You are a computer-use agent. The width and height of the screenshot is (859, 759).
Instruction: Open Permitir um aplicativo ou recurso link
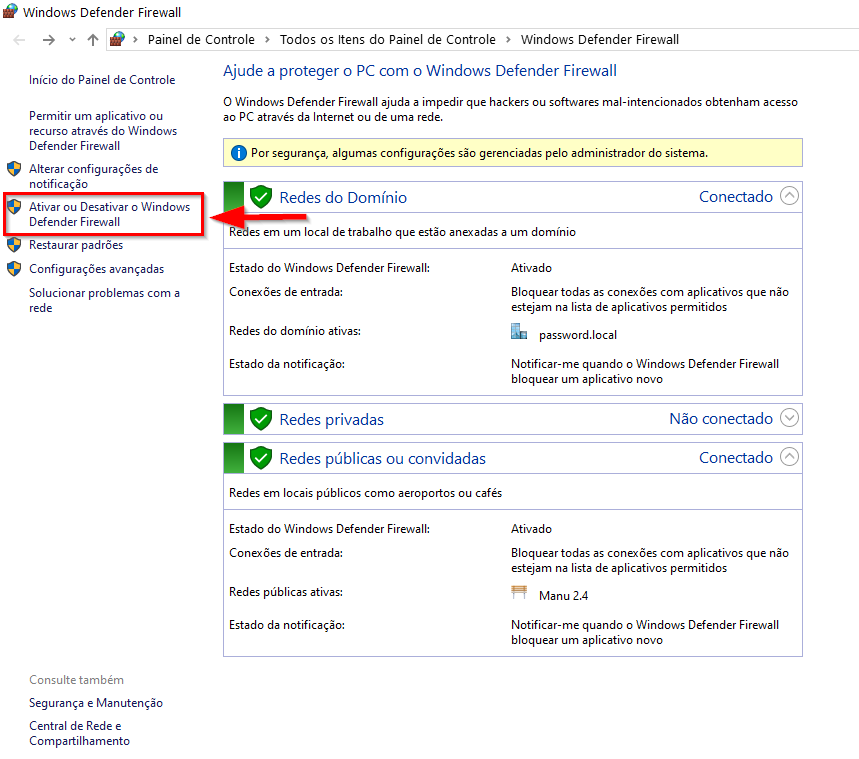(103, 131)
